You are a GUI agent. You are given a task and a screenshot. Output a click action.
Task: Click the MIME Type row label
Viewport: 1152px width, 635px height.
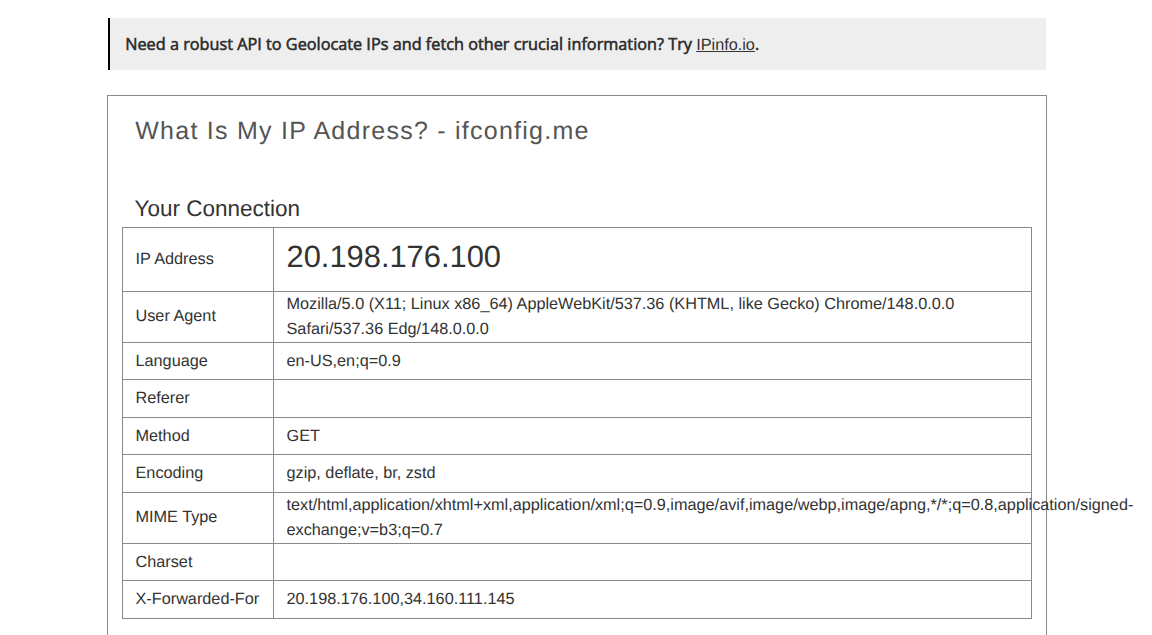(x=176, y=517)
